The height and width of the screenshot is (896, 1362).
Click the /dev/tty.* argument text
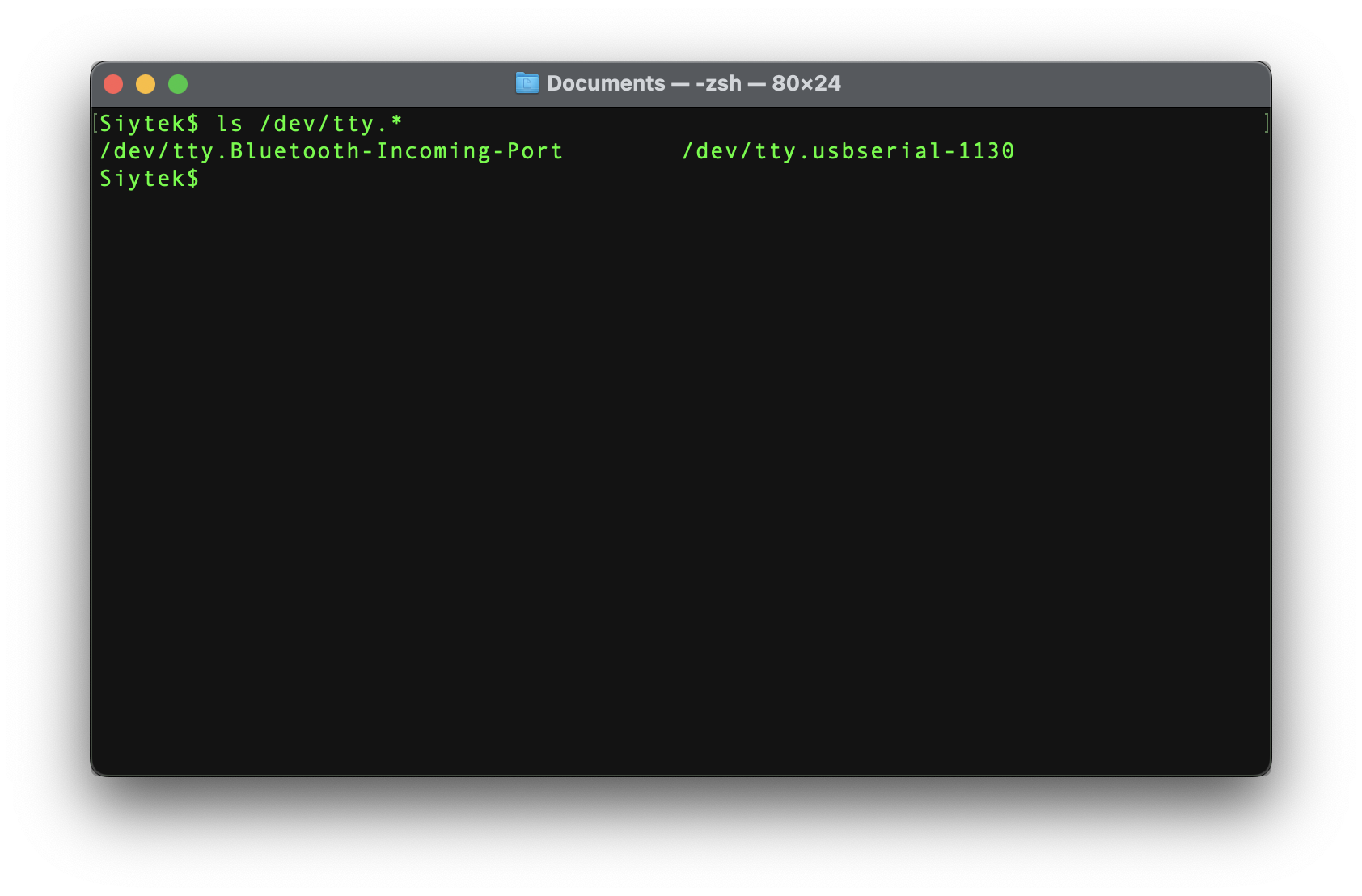click(331, 124)
